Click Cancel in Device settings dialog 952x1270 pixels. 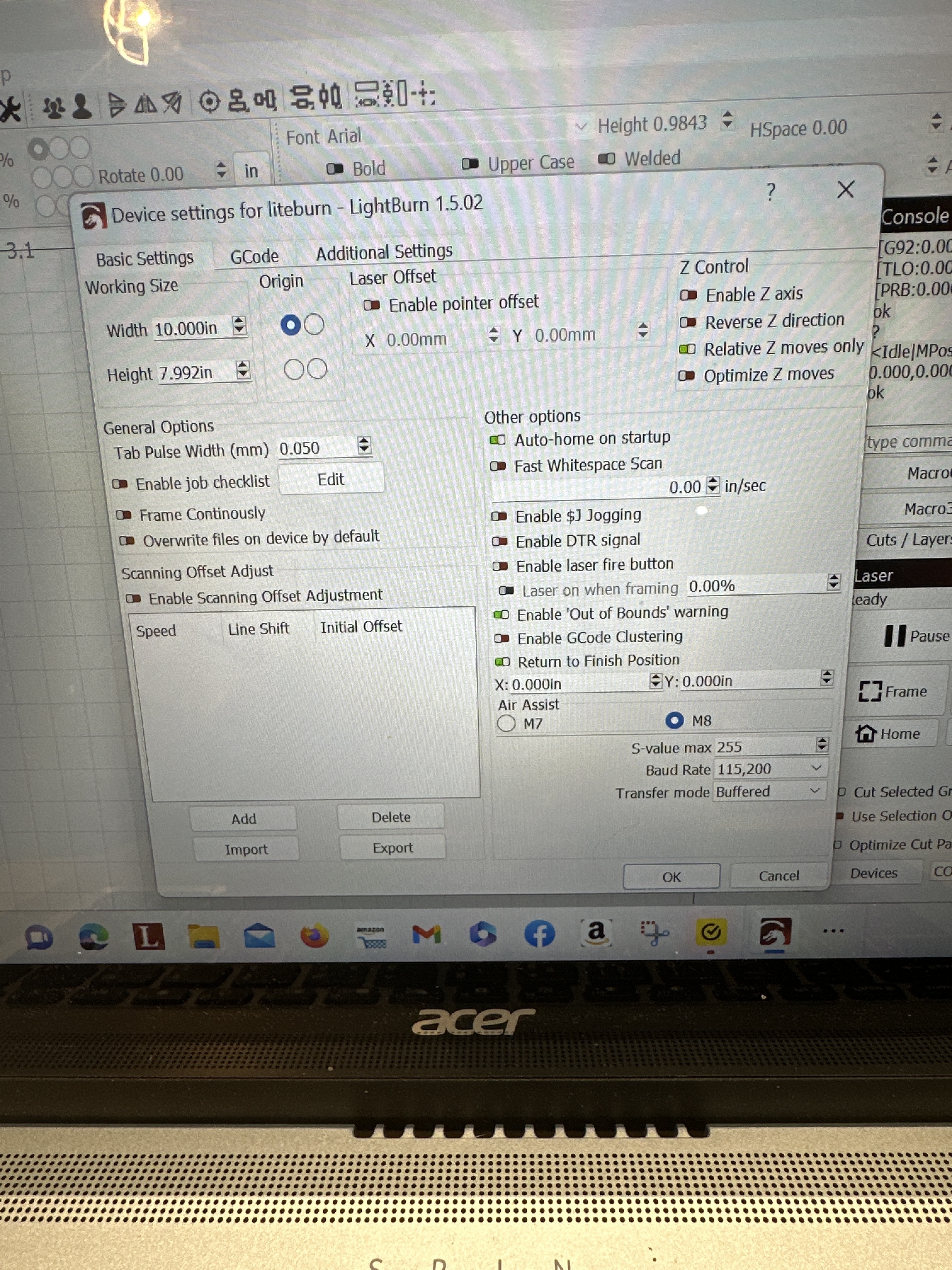pyautogui.click(x=779, y=876)
